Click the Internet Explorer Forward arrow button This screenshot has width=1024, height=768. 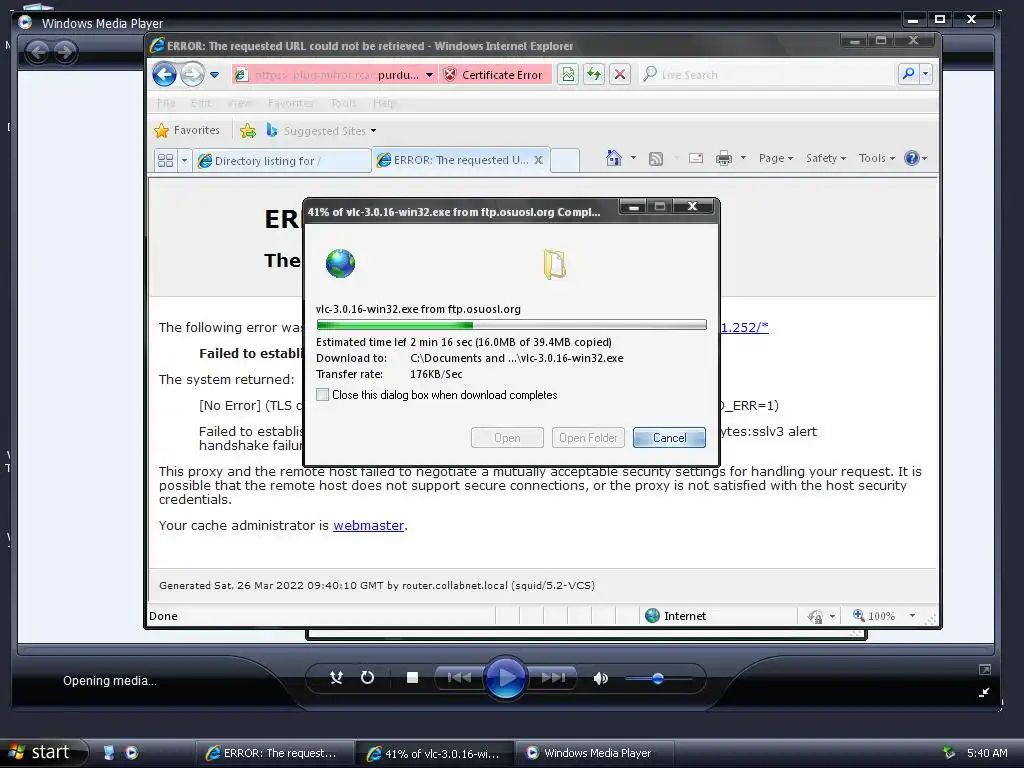(192, 74)
